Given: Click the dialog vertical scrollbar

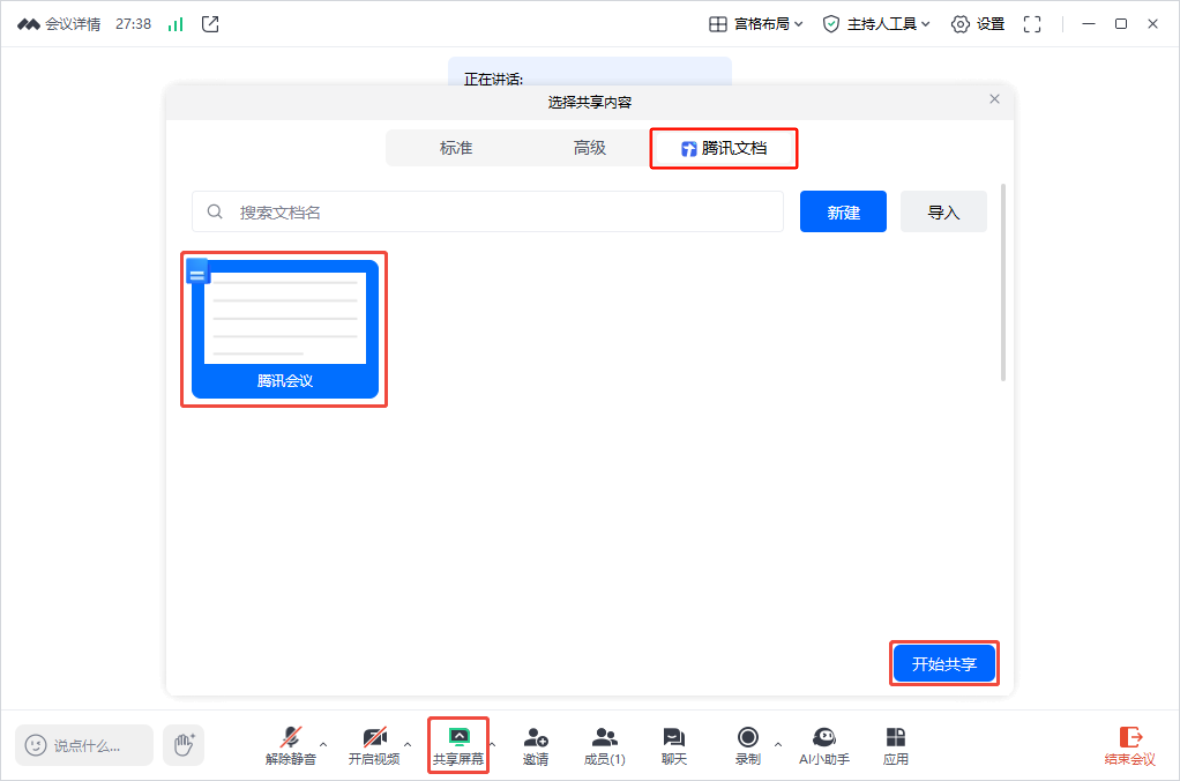Looking at the screenshot, I should pos(1002,282).
